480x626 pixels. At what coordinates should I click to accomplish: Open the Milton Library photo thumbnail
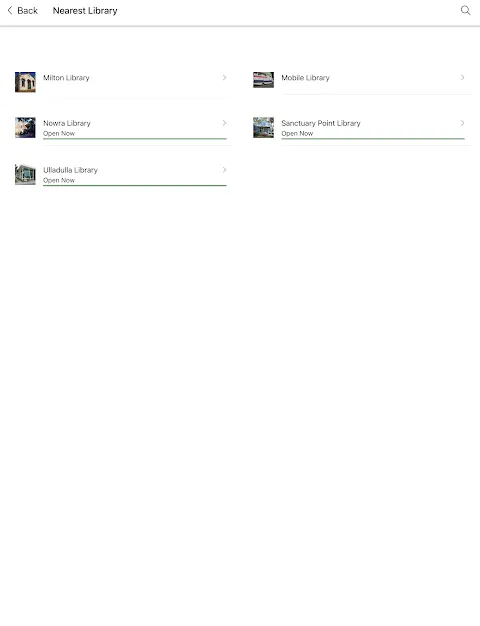click(25, 82)
